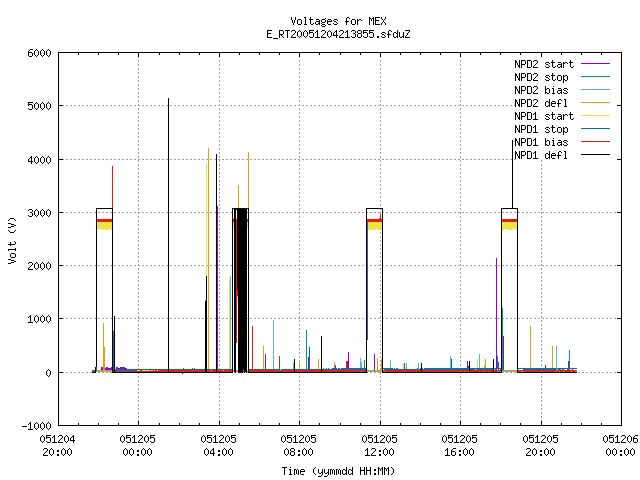Screen dimensions: 640x480
Task: Click the tallest black spike above 5000 volts
Action: pyautogui.click(x=168, y=235)
